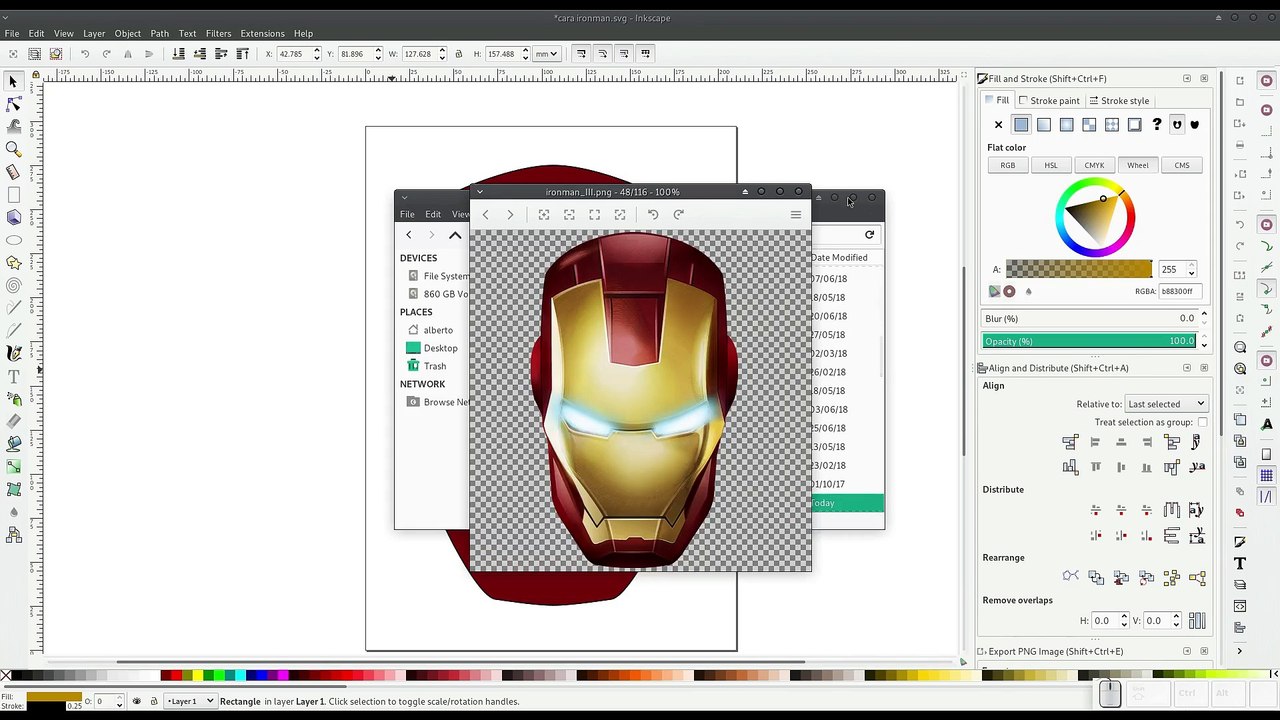Screen dimensions: 1280x720
Task: Choose Radial gradient fill type
Action: point(1066,125)
